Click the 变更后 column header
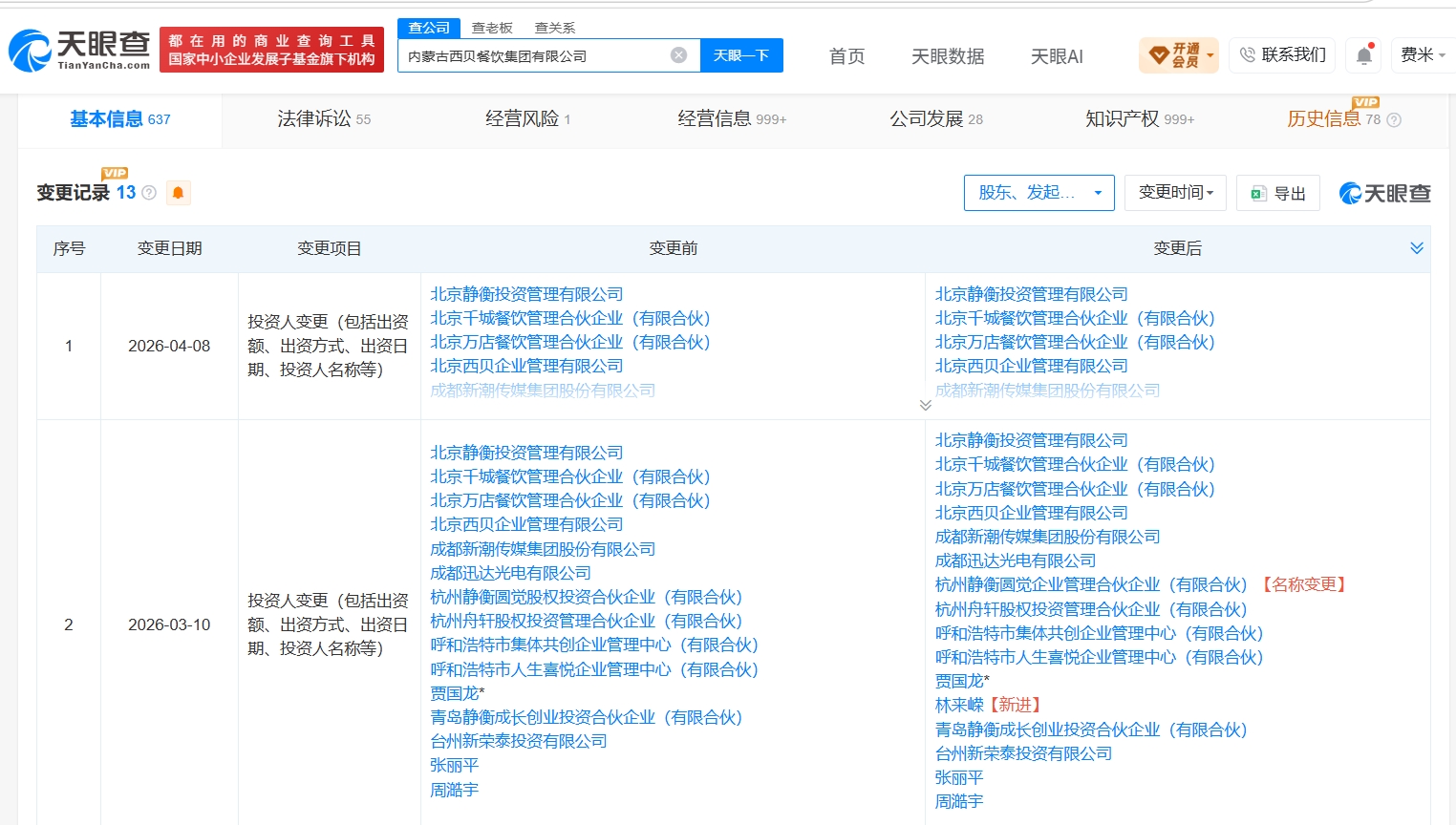This screenshot has width=1456, height=825. [1177, 248]
